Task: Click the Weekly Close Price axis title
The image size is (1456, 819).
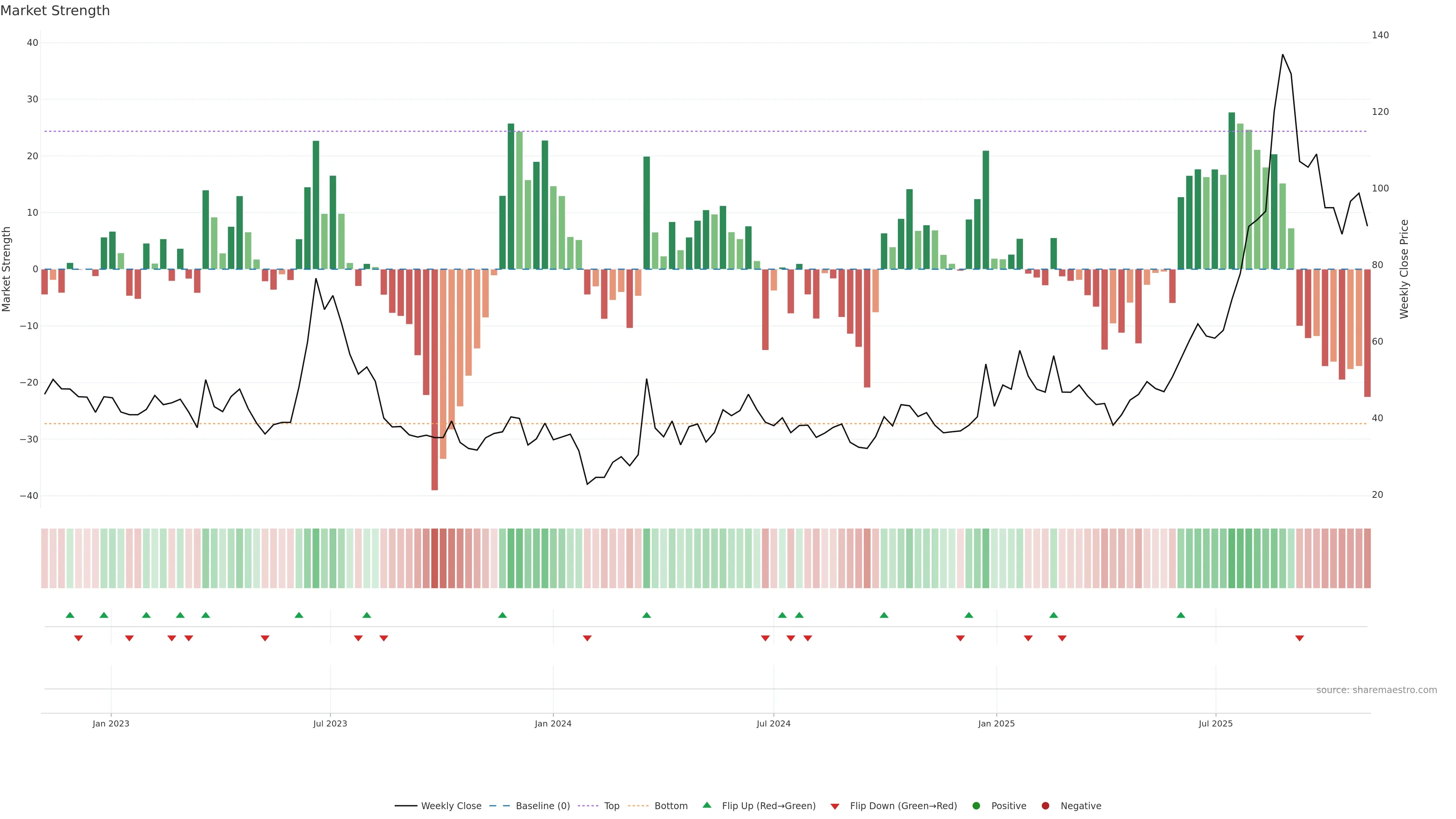Action: 1404,269
